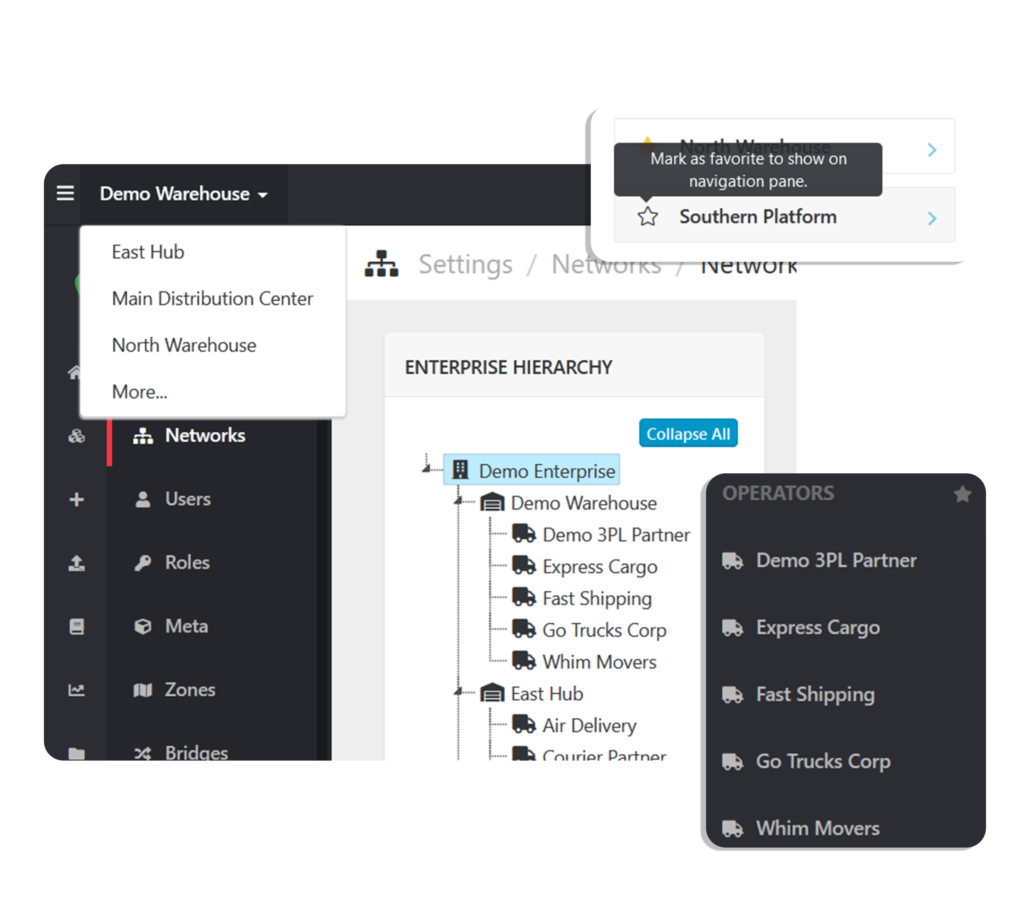
Task: Click the Roles key icon
Action: coord(142,563)
